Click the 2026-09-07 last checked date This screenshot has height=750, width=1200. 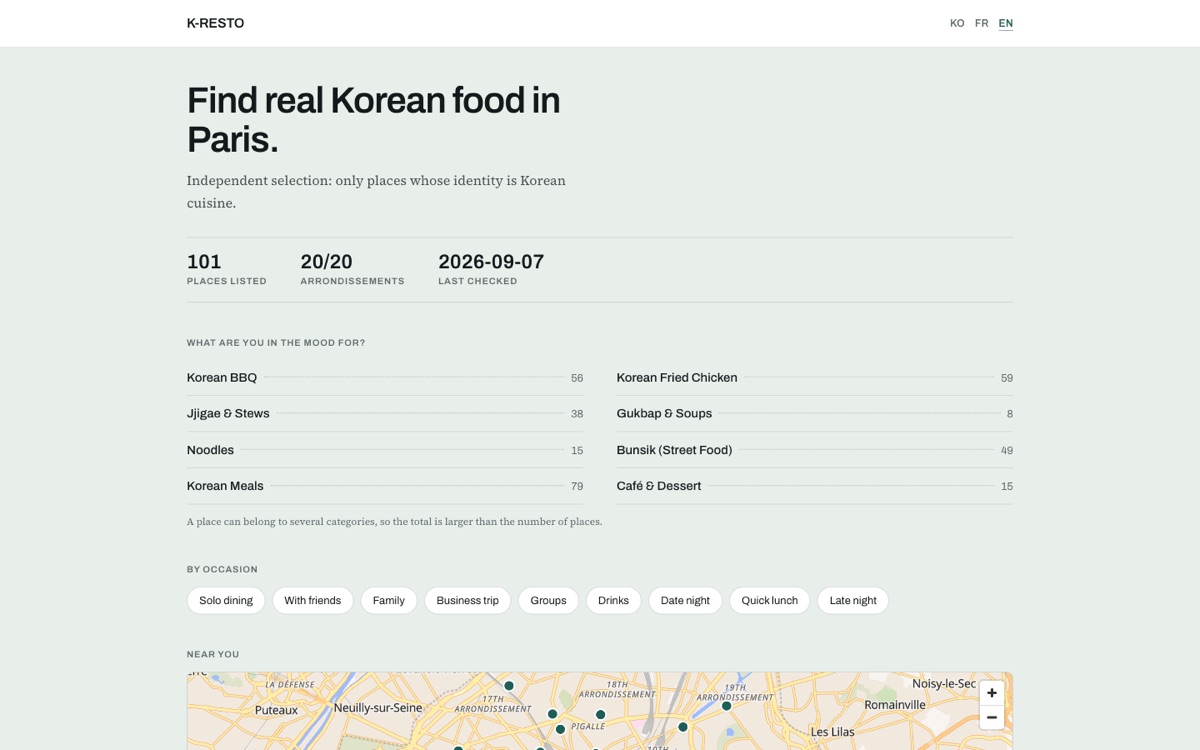click(x=491, y=262)
